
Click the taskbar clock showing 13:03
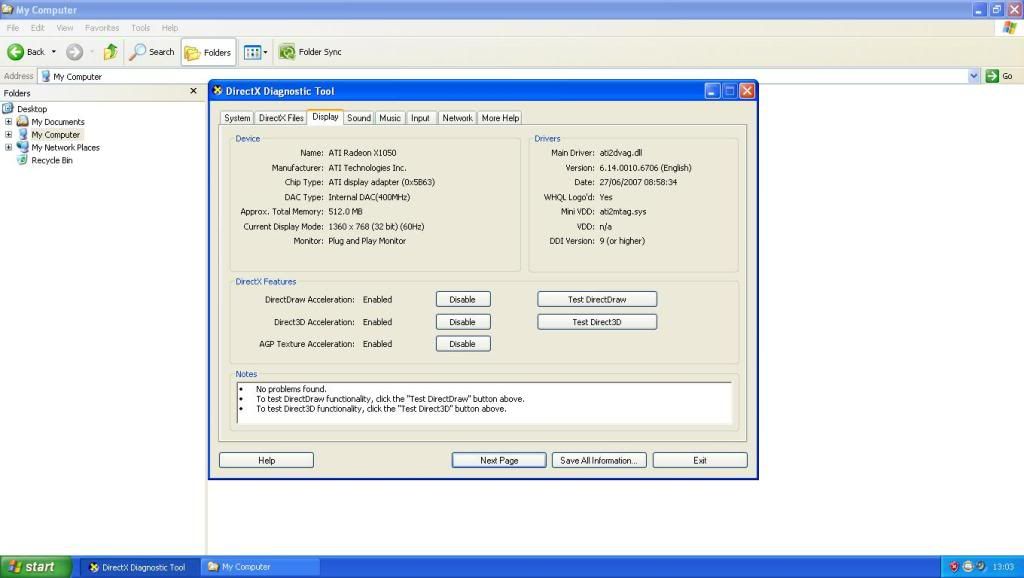coord(1003,567)
